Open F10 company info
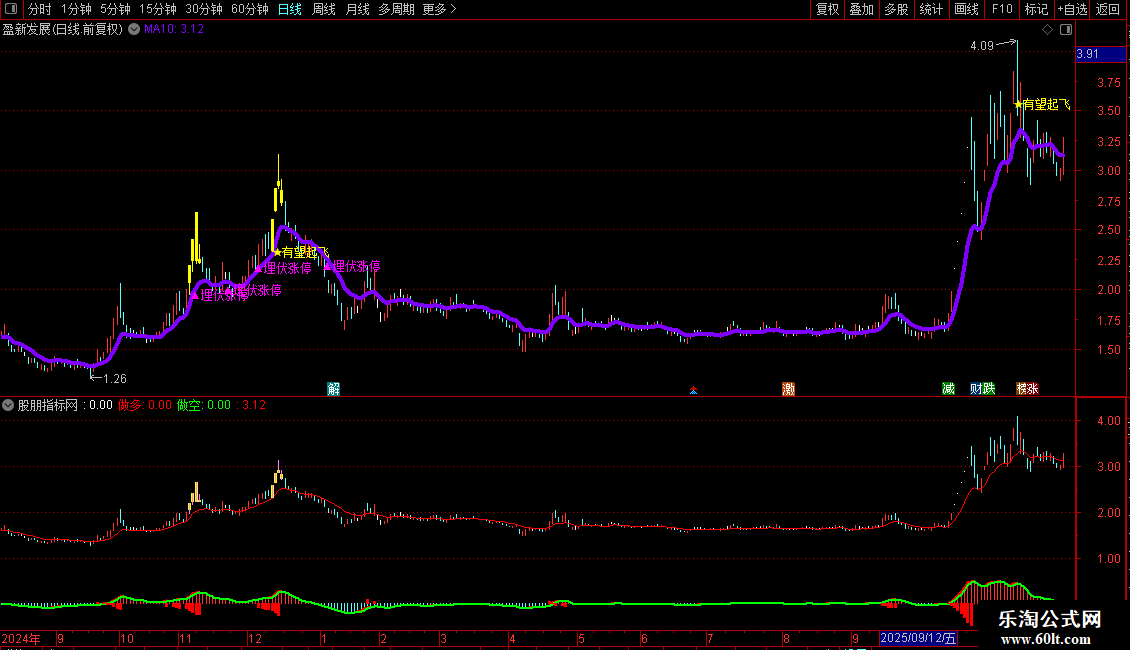Screen dimensions: 1130x650 point(1002,9)
